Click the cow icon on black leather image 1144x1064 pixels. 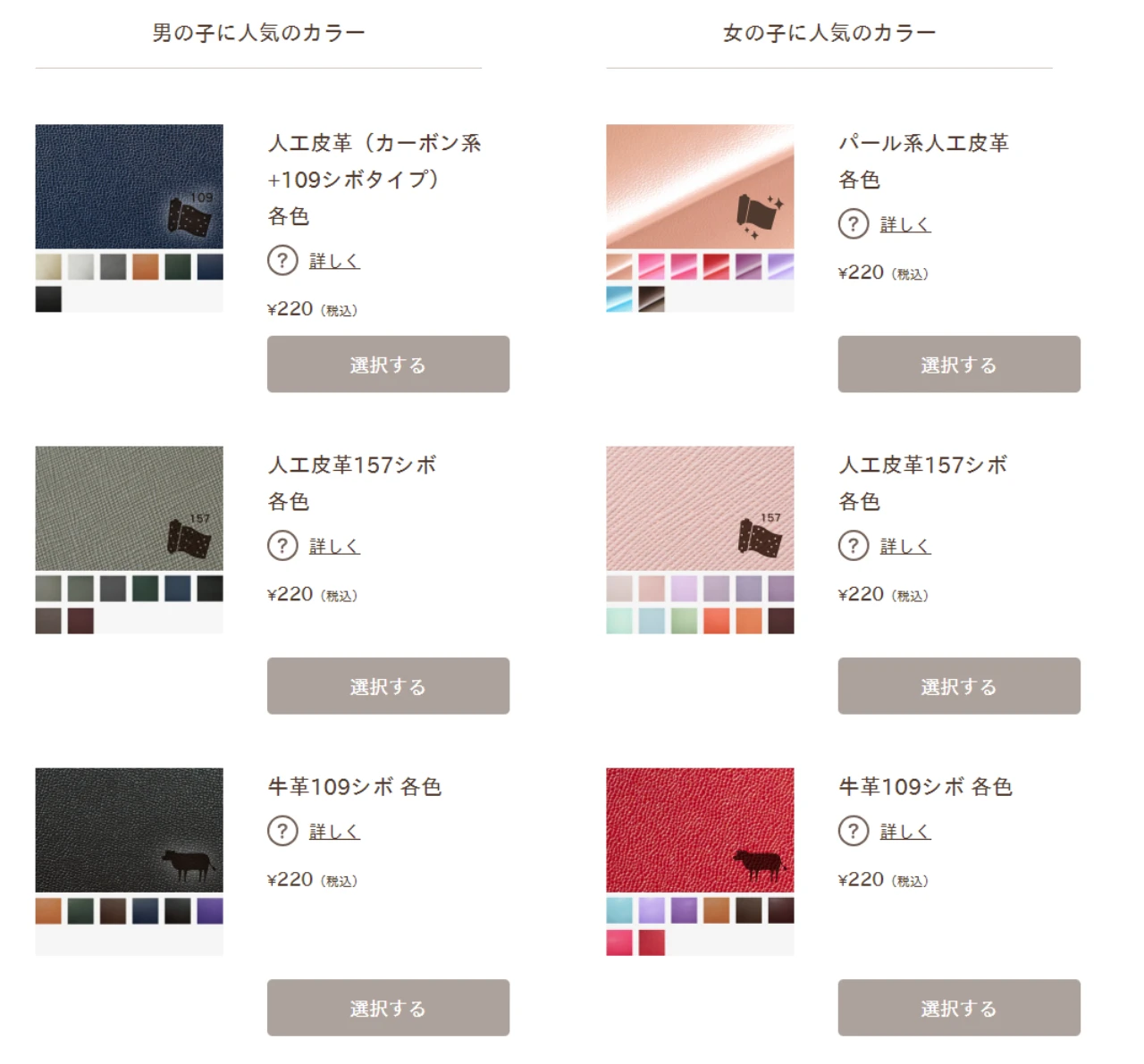tap(188, 864)
